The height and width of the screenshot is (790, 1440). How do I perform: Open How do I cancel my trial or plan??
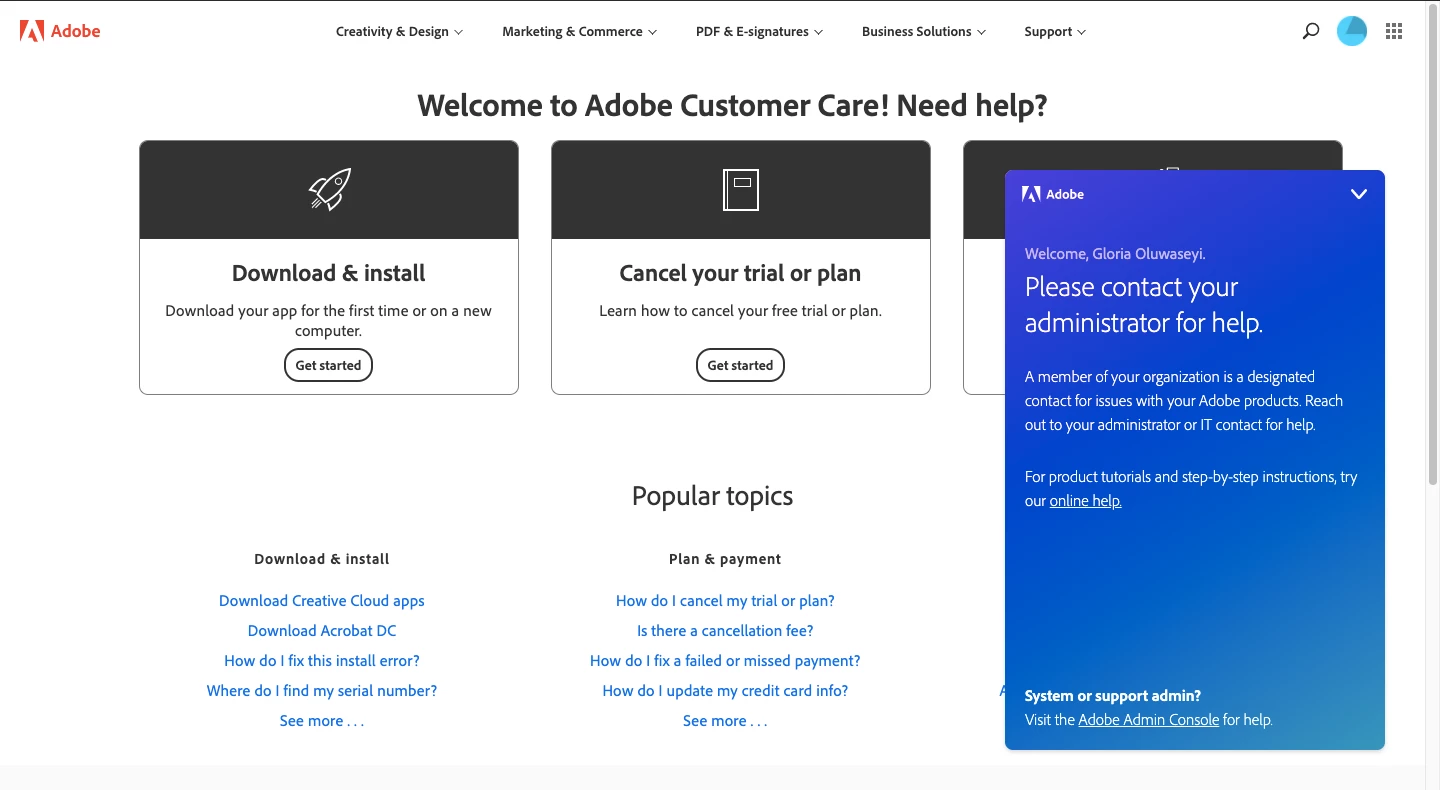(725, 601)
